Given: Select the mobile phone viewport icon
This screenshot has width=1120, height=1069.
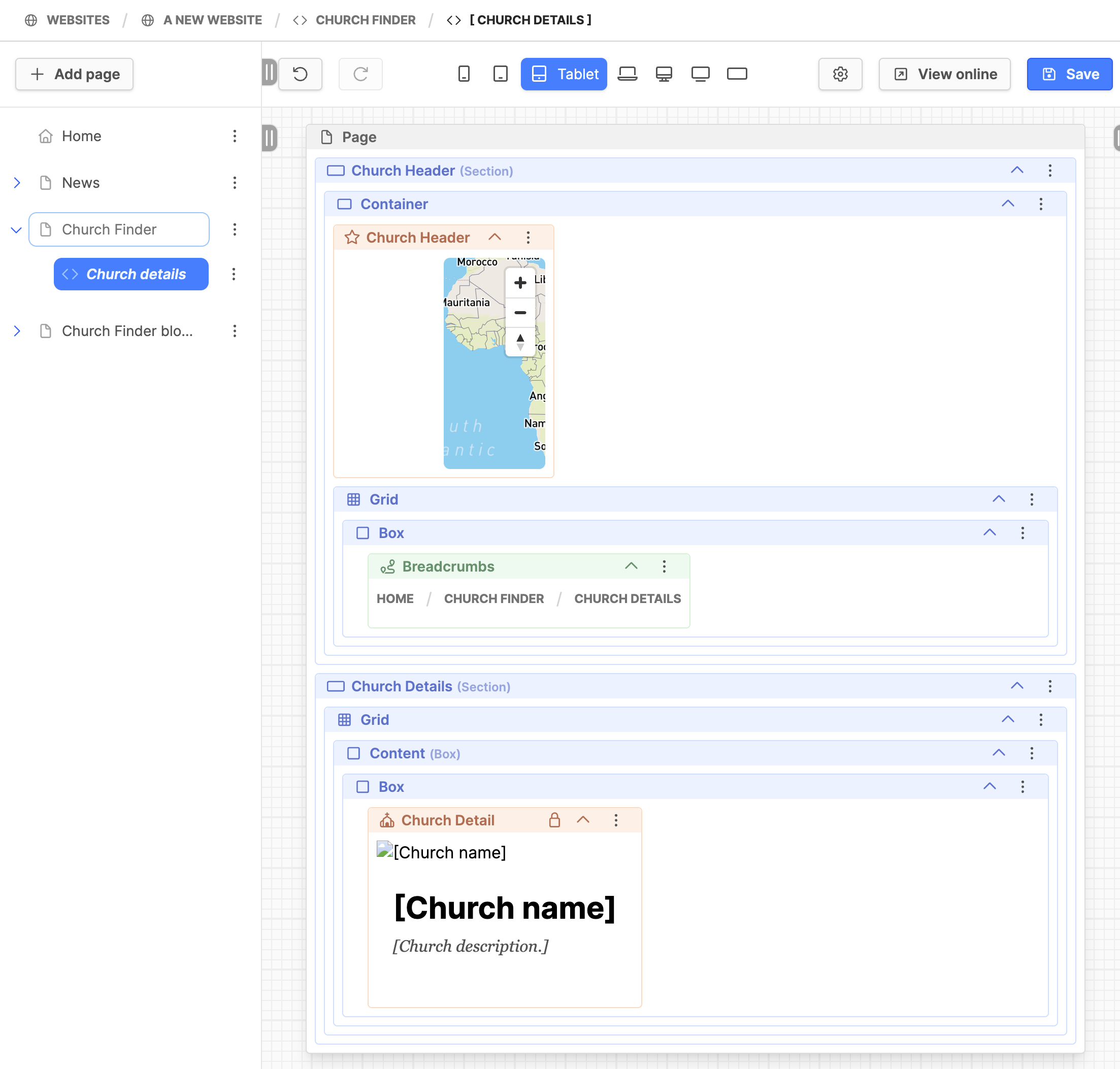Looking at the screenshot, I should coord(464,74).
